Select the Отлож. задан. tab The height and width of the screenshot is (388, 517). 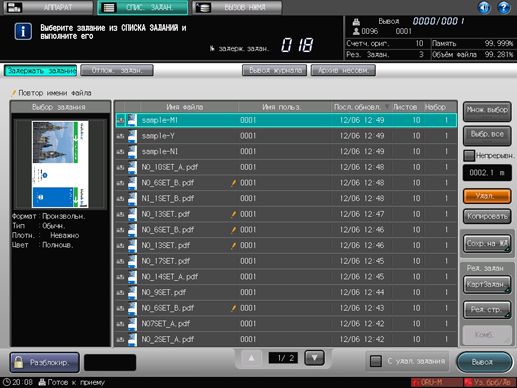(117, 71)
